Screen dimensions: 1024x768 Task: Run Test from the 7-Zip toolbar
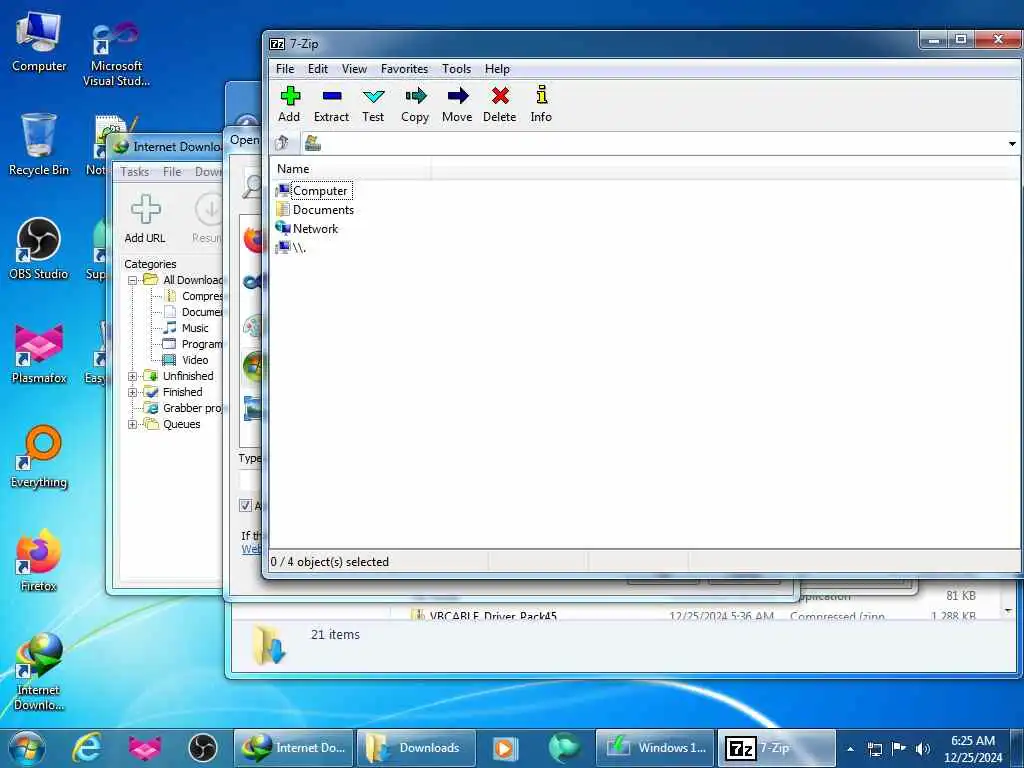[373, 104]
